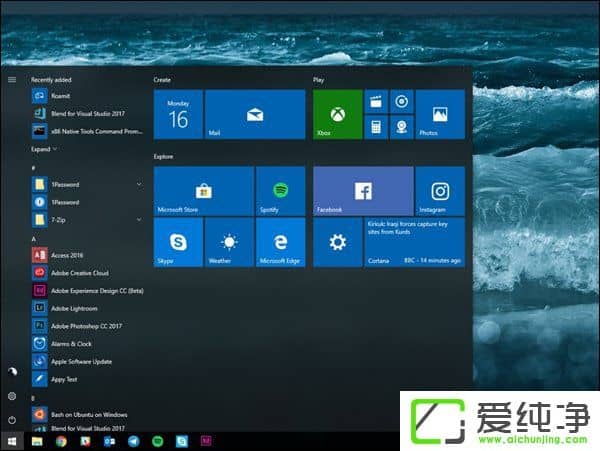Launch the Skype tile
The image size is (600, 451).
point(178,242)
